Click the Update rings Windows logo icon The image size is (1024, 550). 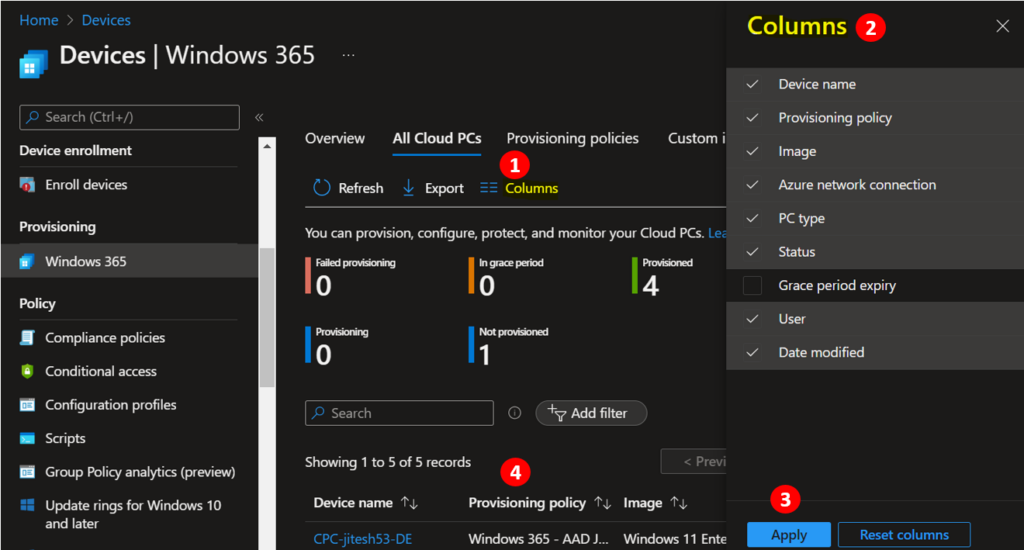point(27,505)
